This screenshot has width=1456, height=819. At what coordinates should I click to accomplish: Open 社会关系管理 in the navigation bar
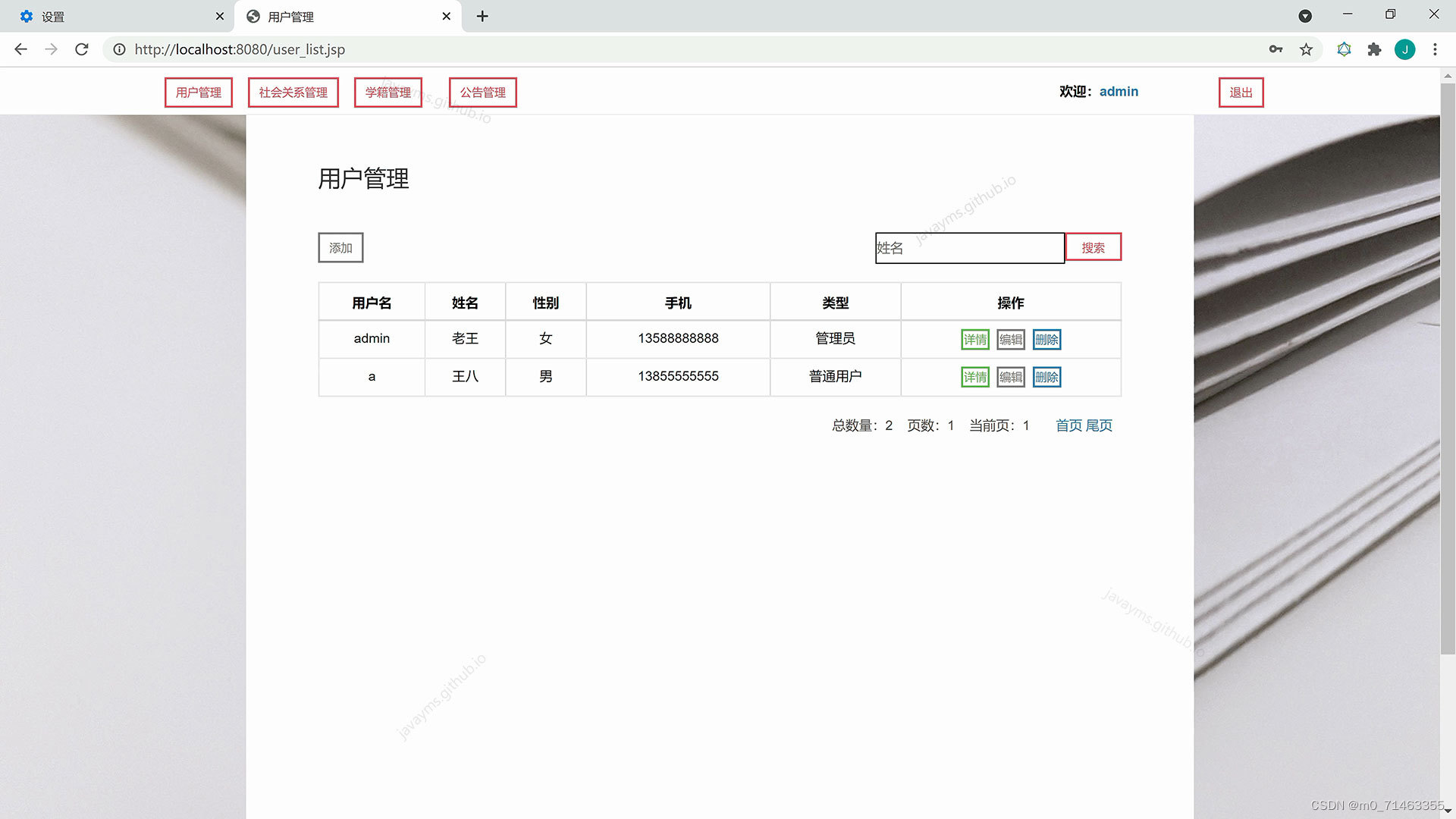click(x=293, y=93)
